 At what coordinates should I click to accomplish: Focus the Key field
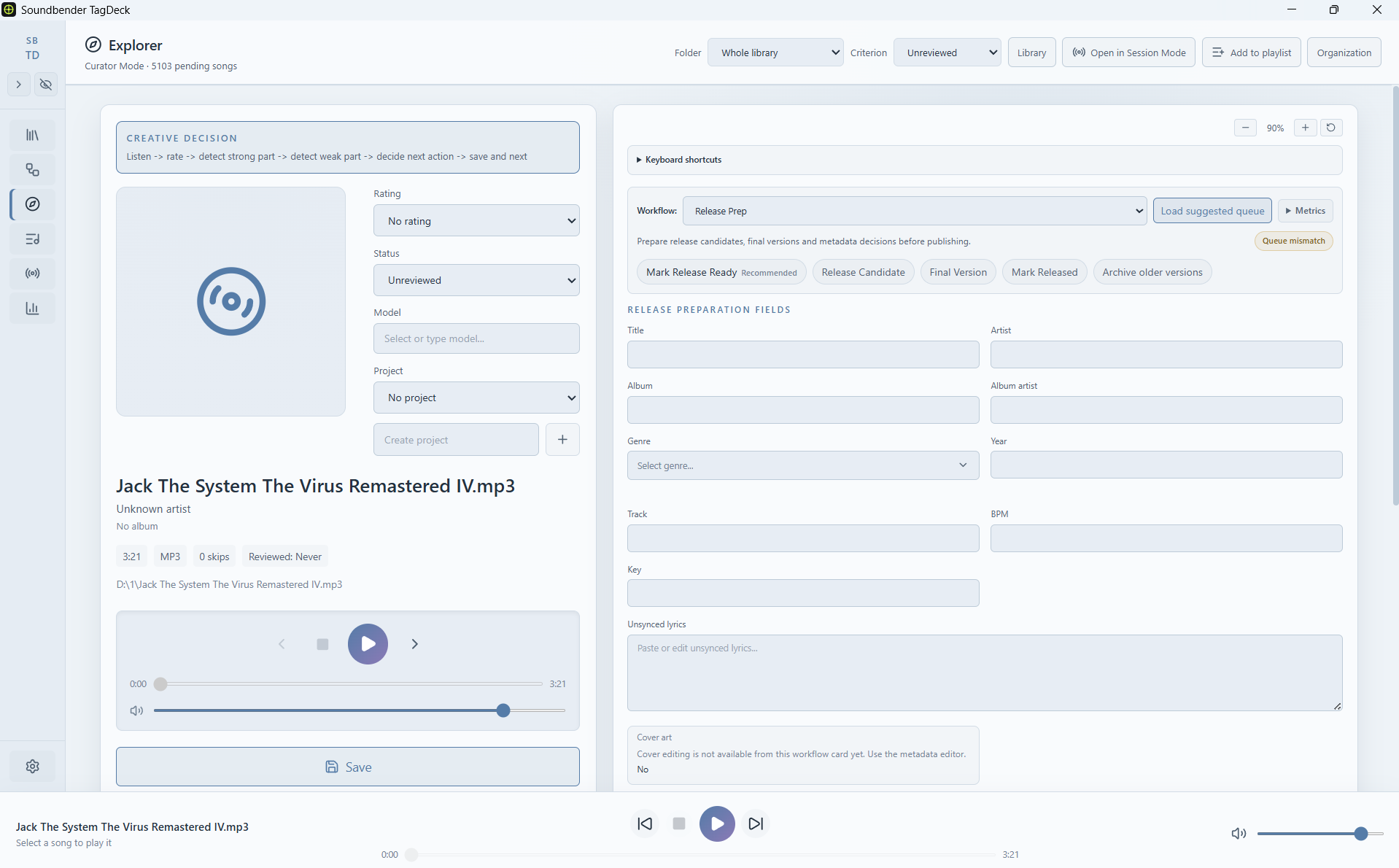[x=802, y=593]
